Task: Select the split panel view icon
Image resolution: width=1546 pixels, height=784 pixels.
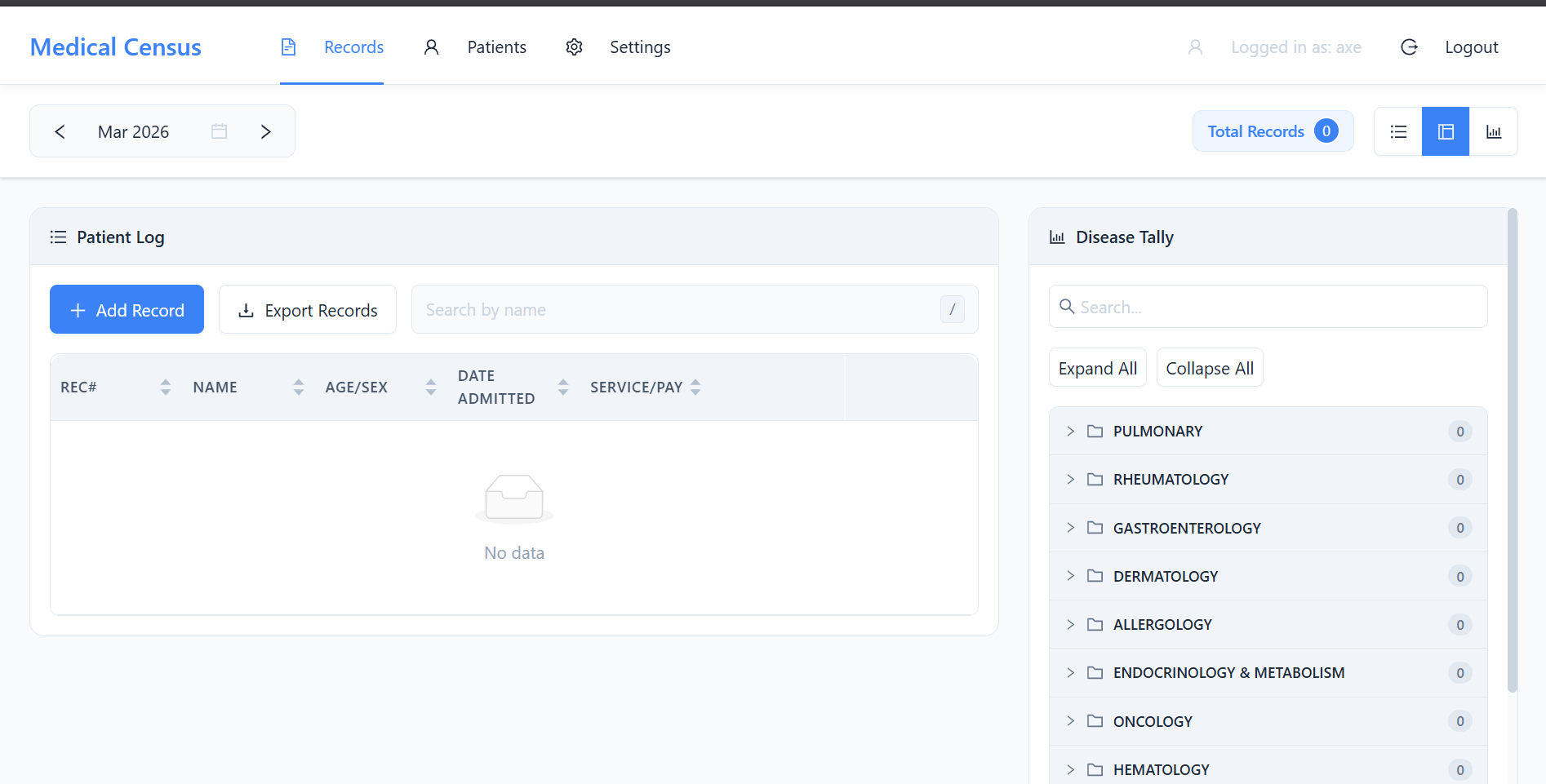Action: (1446, 131)
